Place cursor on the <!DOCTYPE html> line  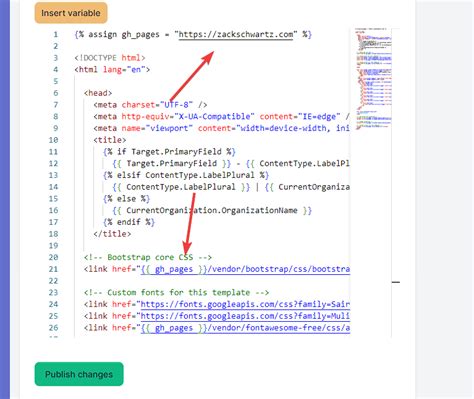pos(110,58)
